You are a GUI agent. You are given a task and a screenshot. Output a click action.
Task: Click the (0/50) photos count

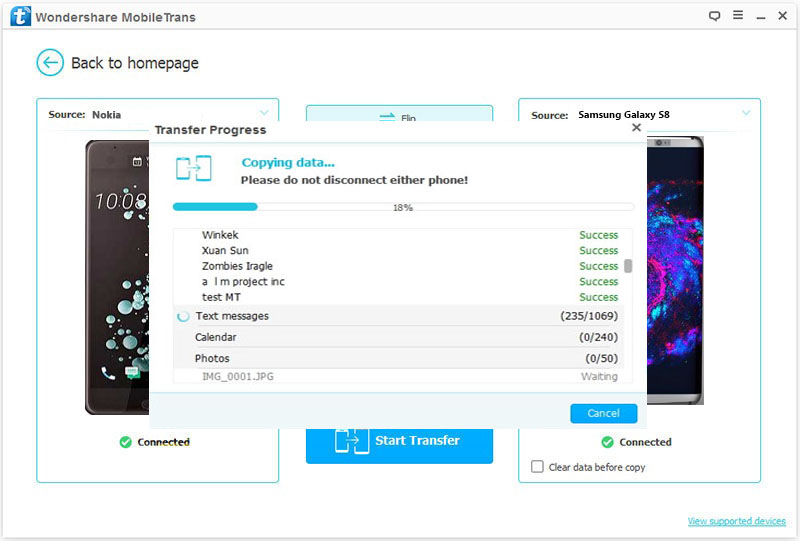tap(602, 358)
